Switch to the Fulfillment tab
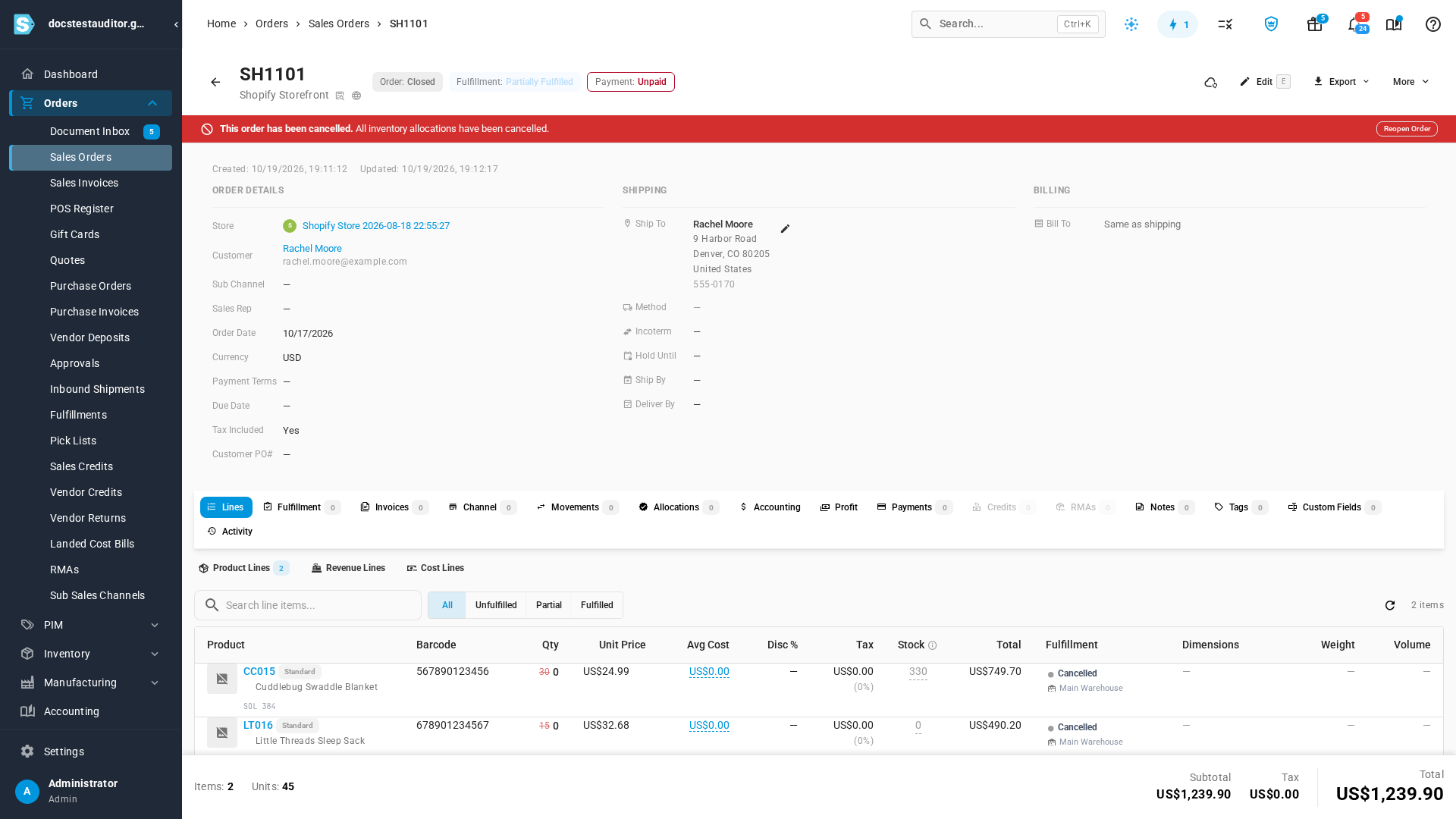Image resolution: width=1456 pixels, height=819 pixels. click(302, 507)
